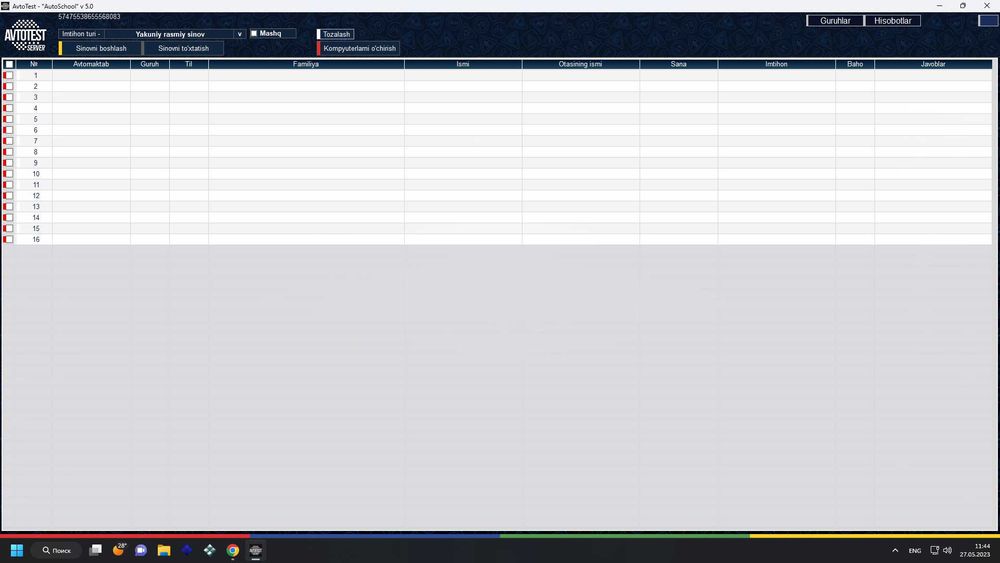The image size is (1000, 563).
Task: Sort by the Familiya column header
Action: click(306, 64)
